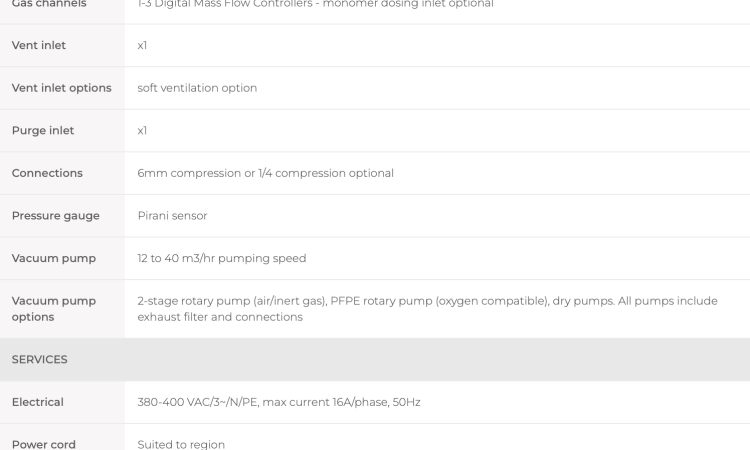Select the Vent inlet options label

pyautogui.click(x=62, y=88)
